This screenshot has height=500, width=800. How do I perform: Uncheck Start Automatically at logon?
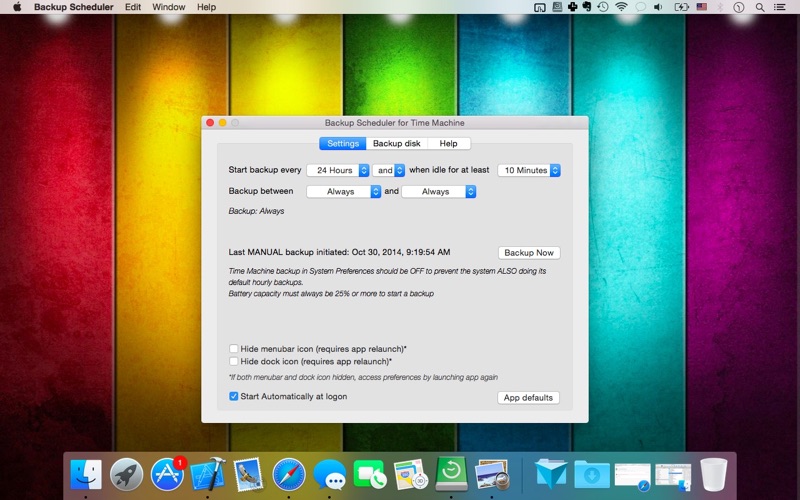pyautogui.click(x=234, y=396)
